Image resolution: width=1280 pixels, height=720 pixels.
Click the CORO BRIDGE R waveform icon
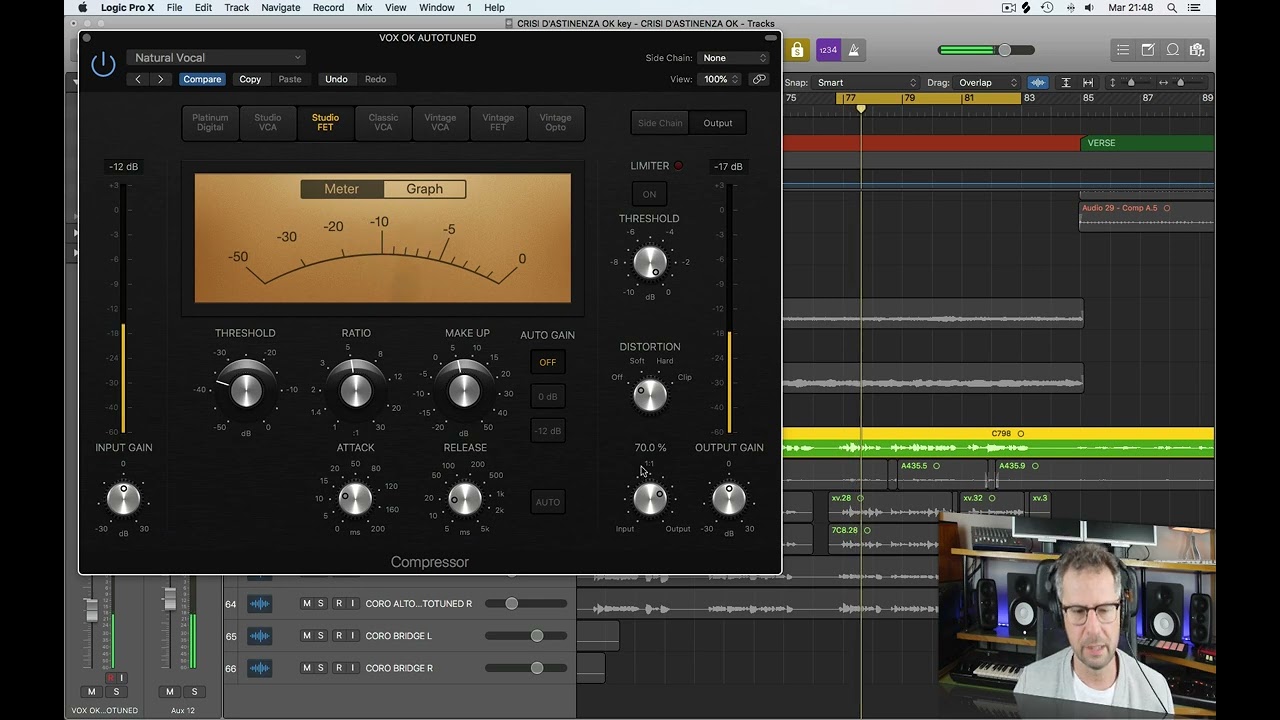tap(259, 668)
